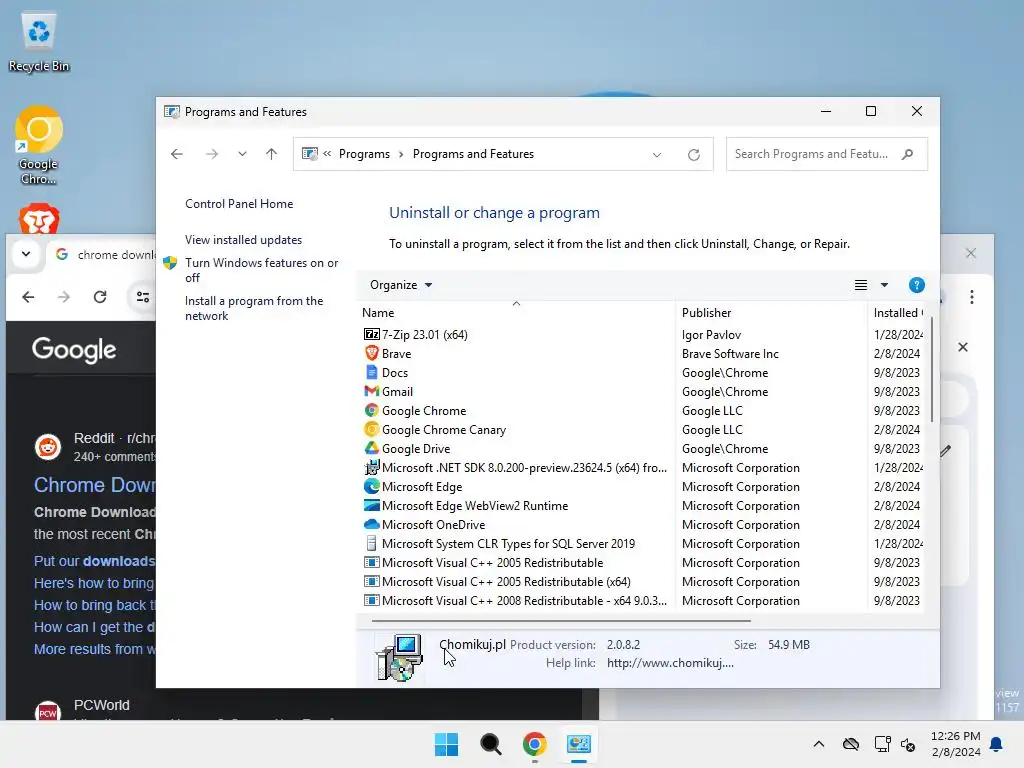1024x768 pixels.
Task: Click the Google logo in Chrome window
Action: 74,350
